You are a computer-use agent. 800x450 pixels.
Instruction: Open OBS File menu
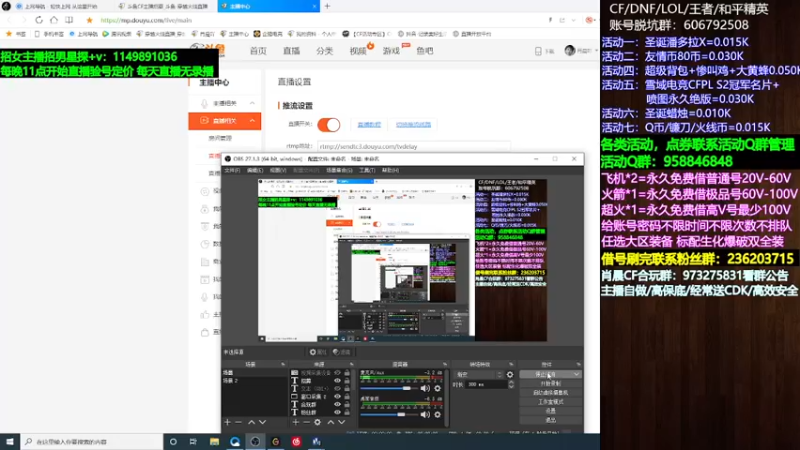pyautogui.click(x=232, y=170)
